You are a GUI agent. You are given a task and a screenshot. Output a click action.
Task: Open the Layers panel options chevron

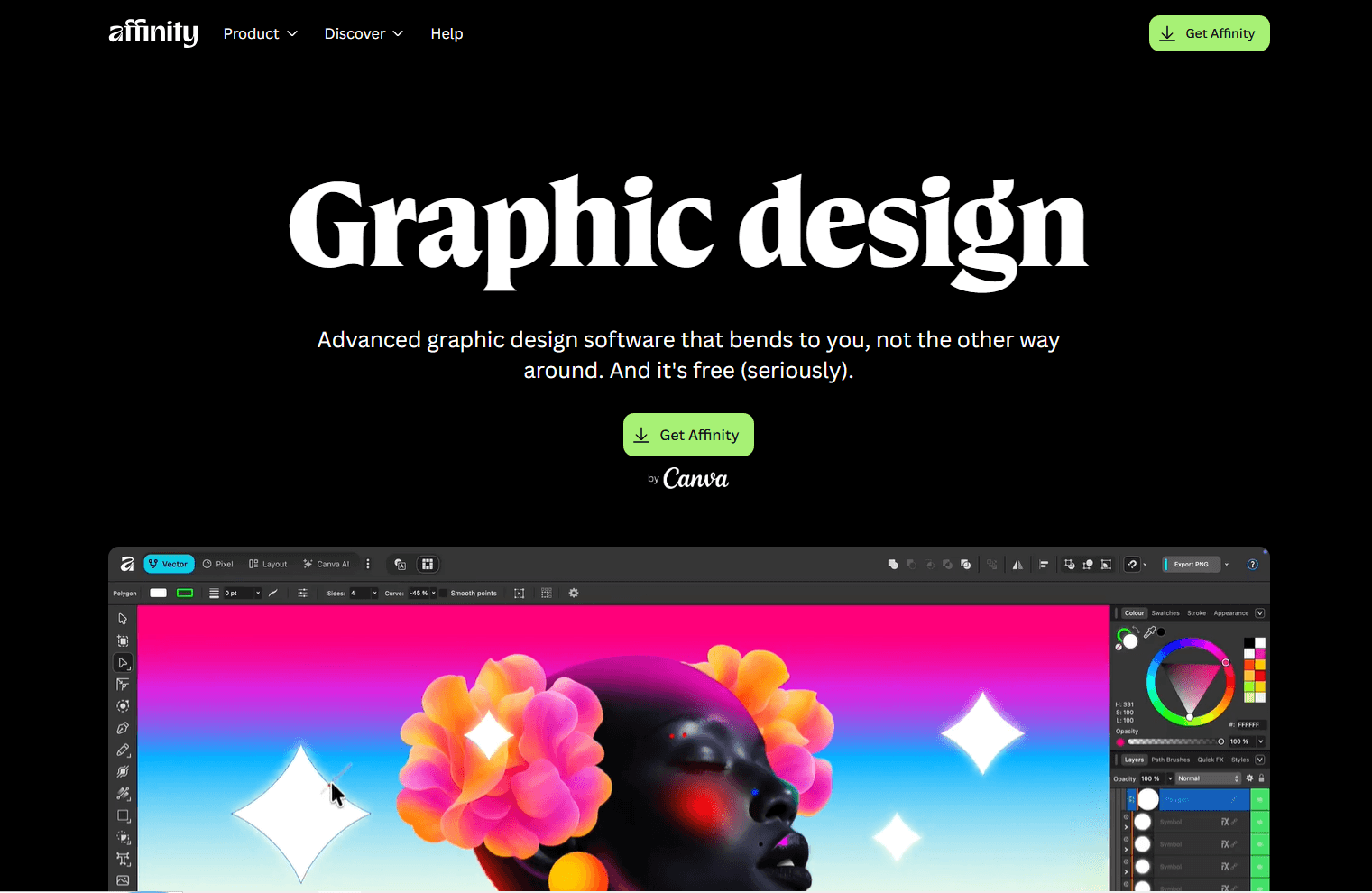(1260, 760)
